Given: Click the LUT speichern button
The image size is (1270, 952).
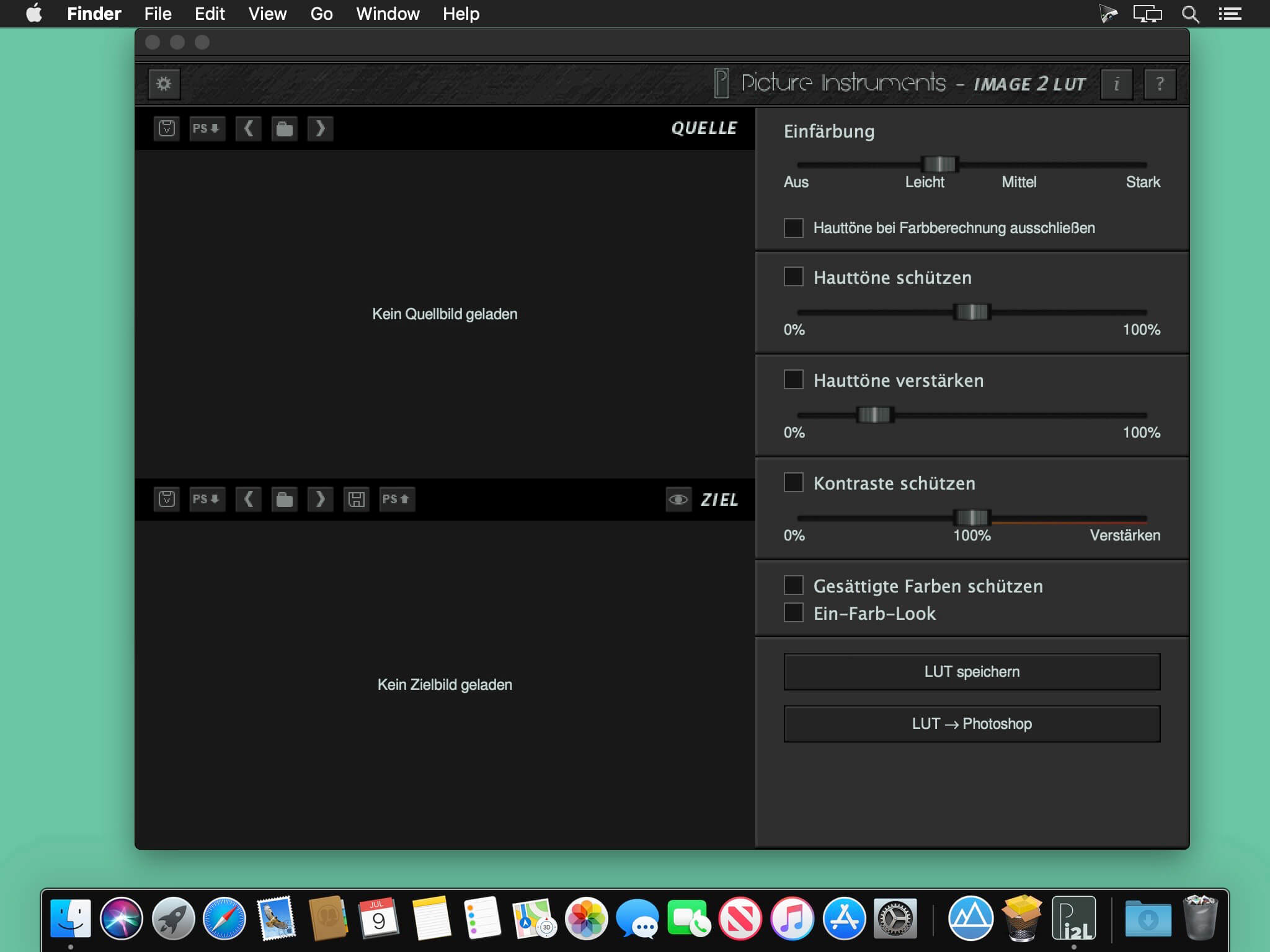Looking at the screenshot, I should pyautogui.click(x=972, y=671).
